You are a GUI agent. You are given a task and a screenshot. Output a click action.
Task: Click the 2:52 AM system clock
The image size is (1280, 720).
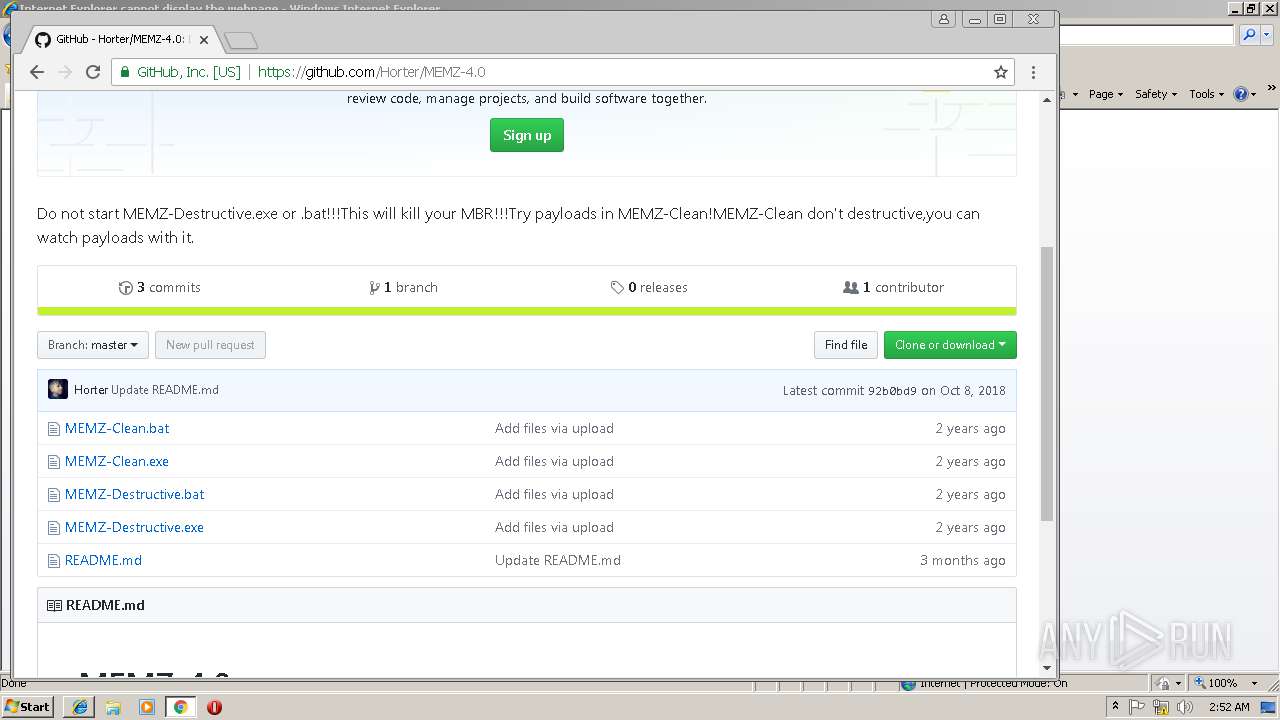(1229, 707)
